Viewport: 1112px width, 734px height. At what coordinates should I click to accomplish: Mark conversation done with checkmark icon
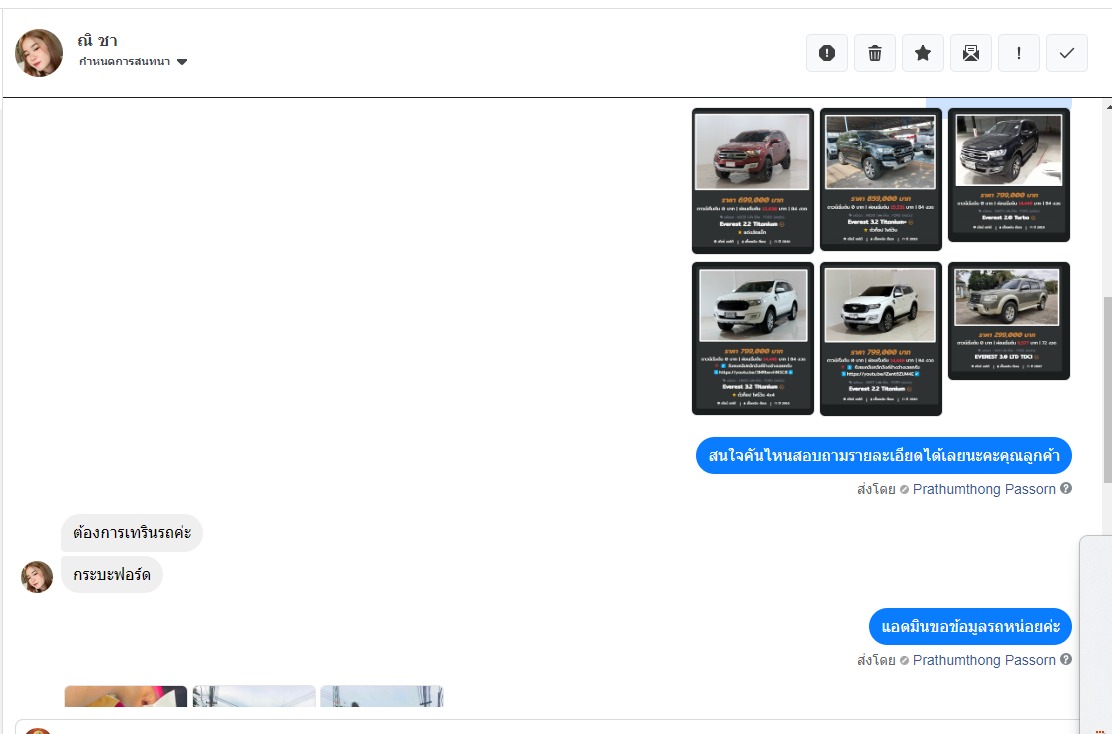point(1067,53)
